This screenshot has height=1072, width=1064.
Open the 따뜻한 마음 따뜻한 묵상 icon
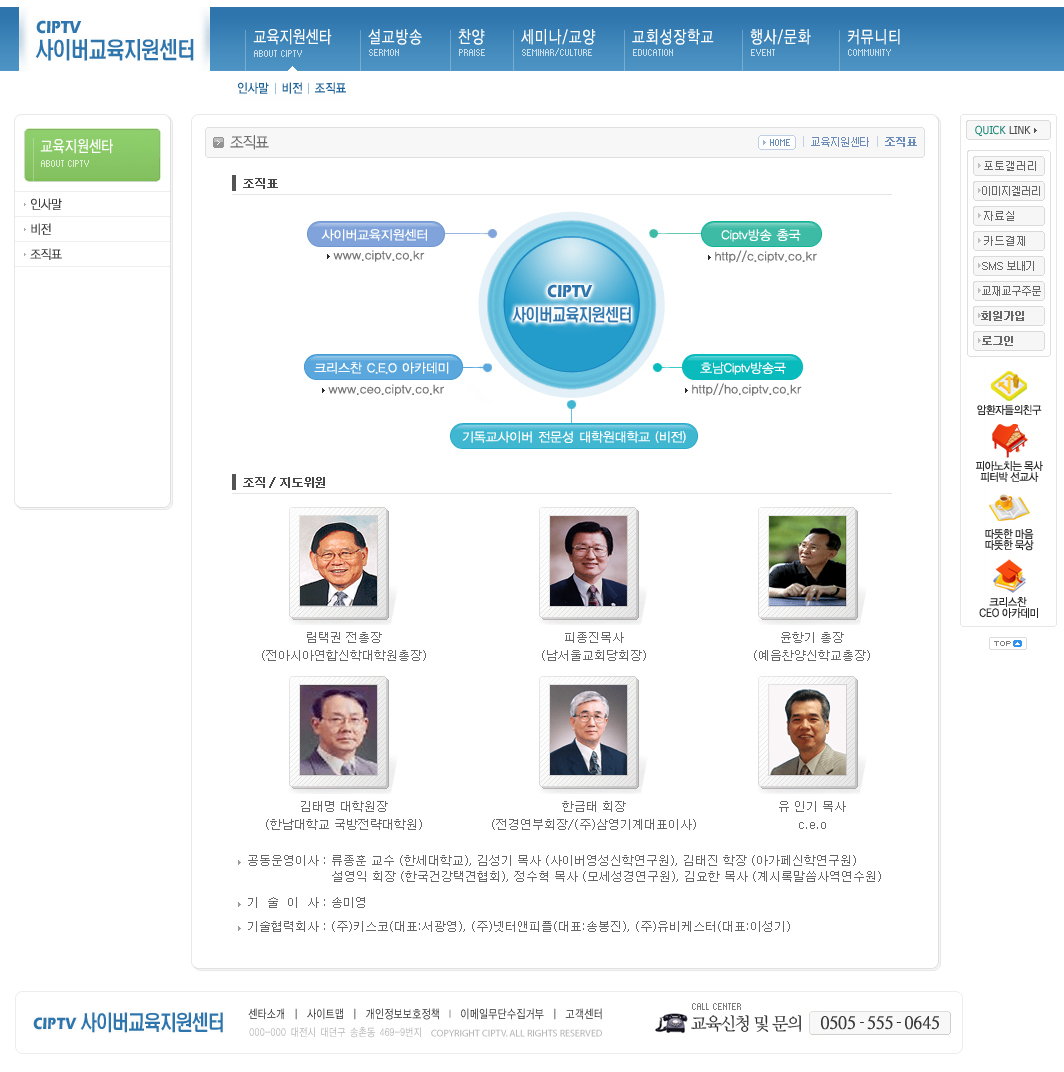point(1008,509)
